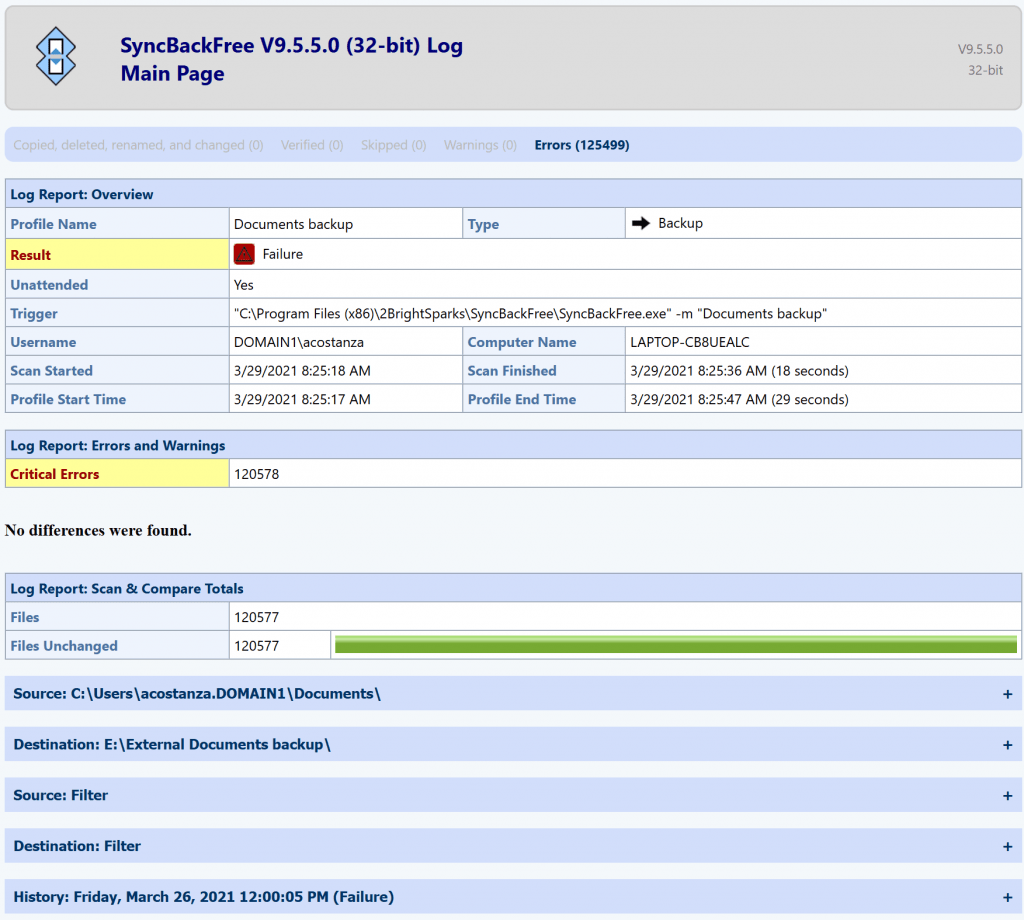Click the Failure result text
This screenshot has height=920, width=1024.
point(283,254)
